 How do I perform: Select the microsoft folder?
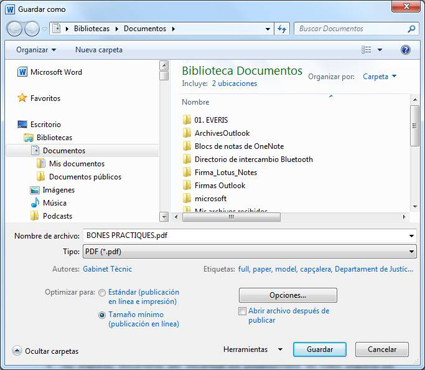pyautogui.click(x=205, y=199)
